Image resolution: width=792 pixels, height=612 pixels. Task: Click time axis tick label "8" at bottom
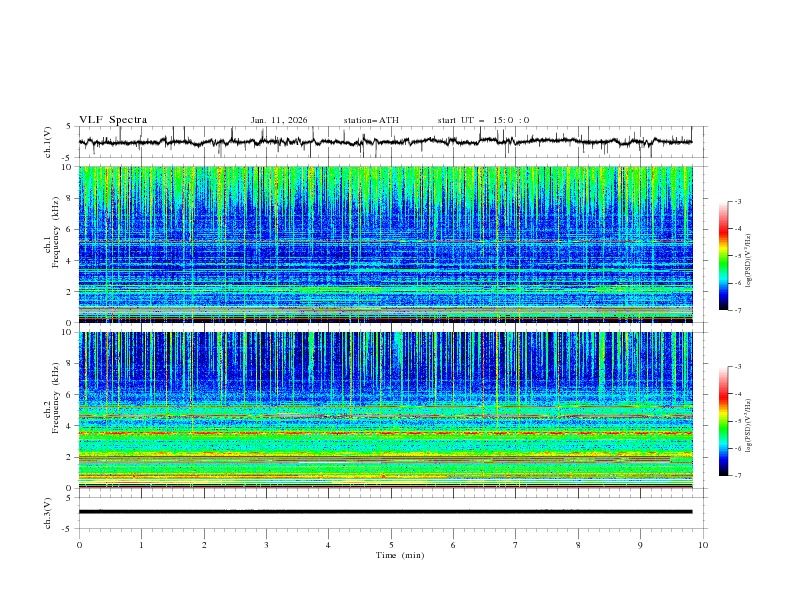(578, 545)
